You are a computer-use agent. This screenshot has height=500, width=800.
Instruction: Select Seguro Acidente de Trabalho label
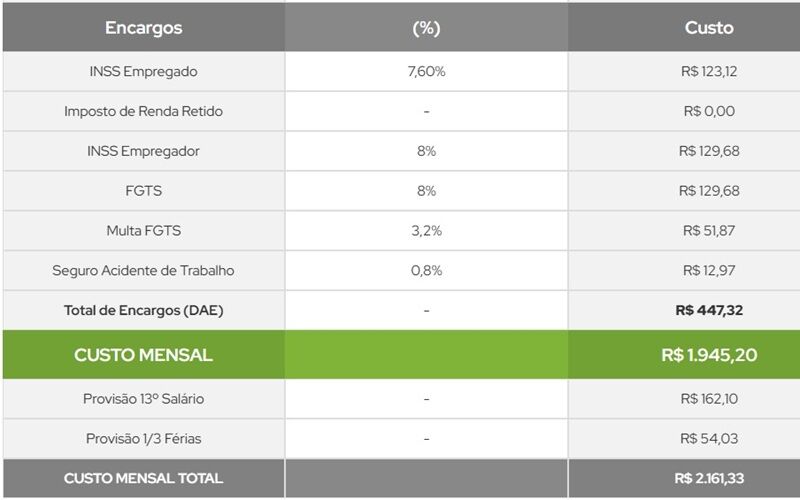point(143,271)
